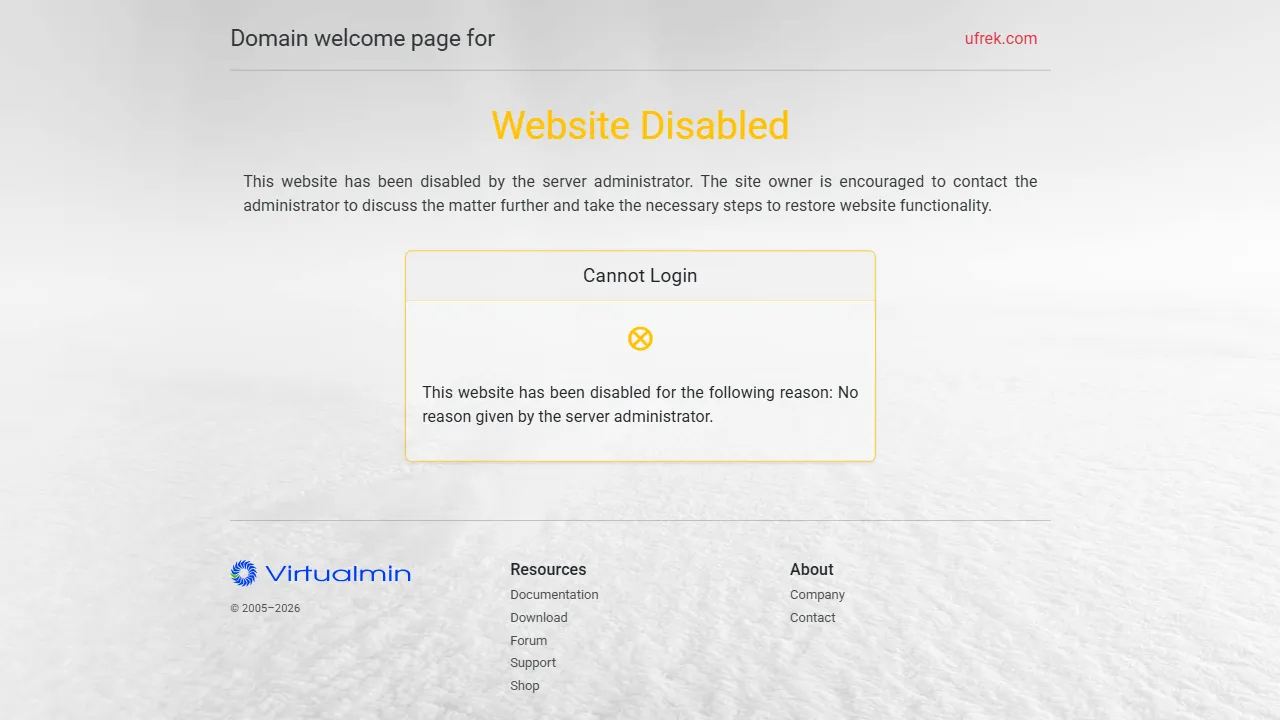Open the ufrek.com domain link
The height and width of the screenshot is (720, 1280).
click(1000, 39)
